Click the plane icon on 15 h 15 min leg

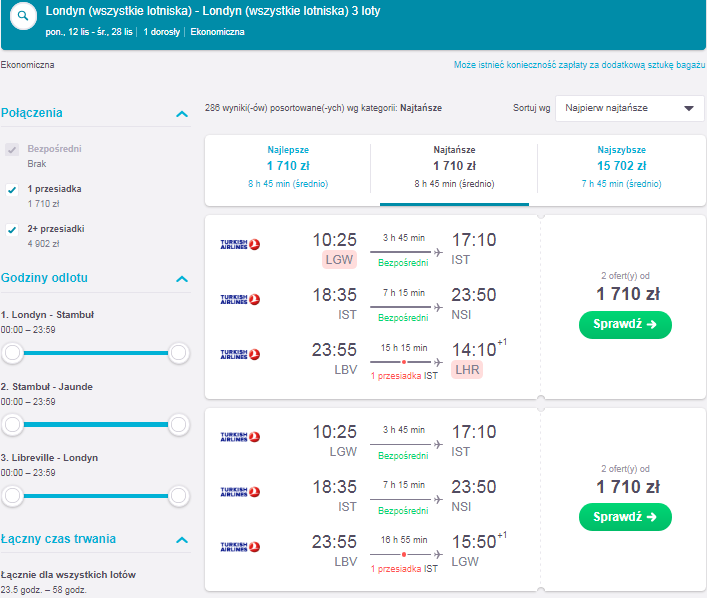pos(438,362)
